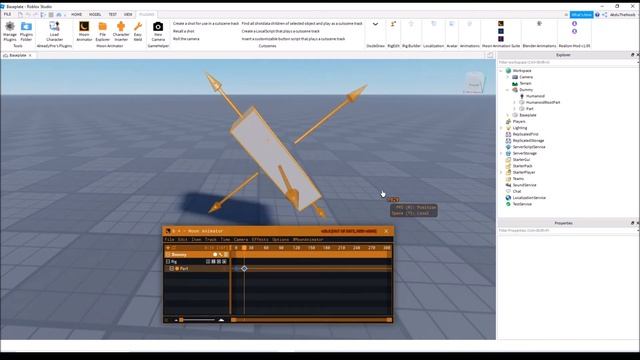This screenshot has width=640, height=360.
Task: Toggle the Dummy track checkbox in Moon Animator
Action: (168, 255)
